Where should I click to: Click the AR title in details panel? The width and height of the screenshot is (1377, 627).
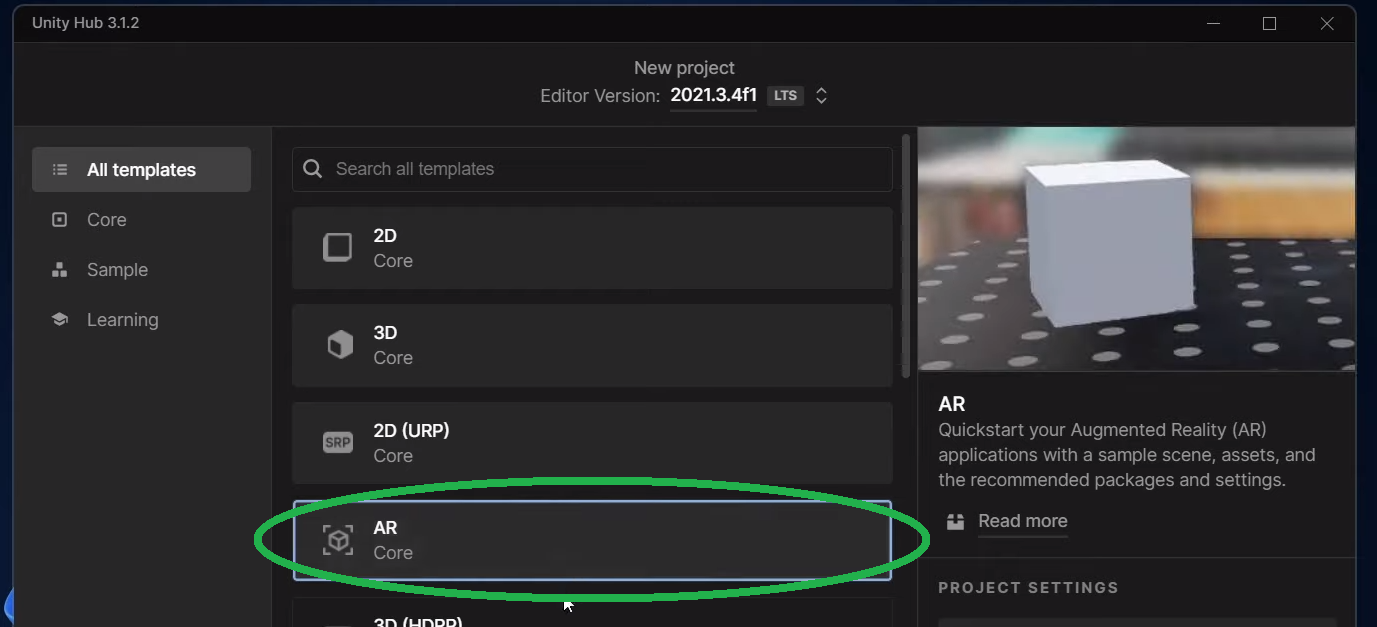coord(952,404)
